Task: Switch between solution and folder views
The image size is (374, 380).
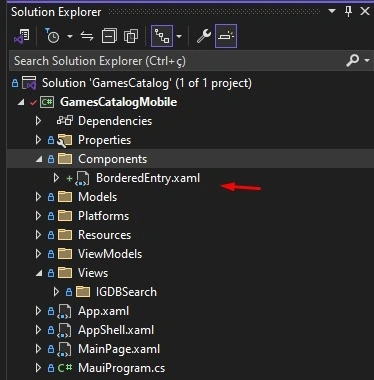Action: (21, 36)
